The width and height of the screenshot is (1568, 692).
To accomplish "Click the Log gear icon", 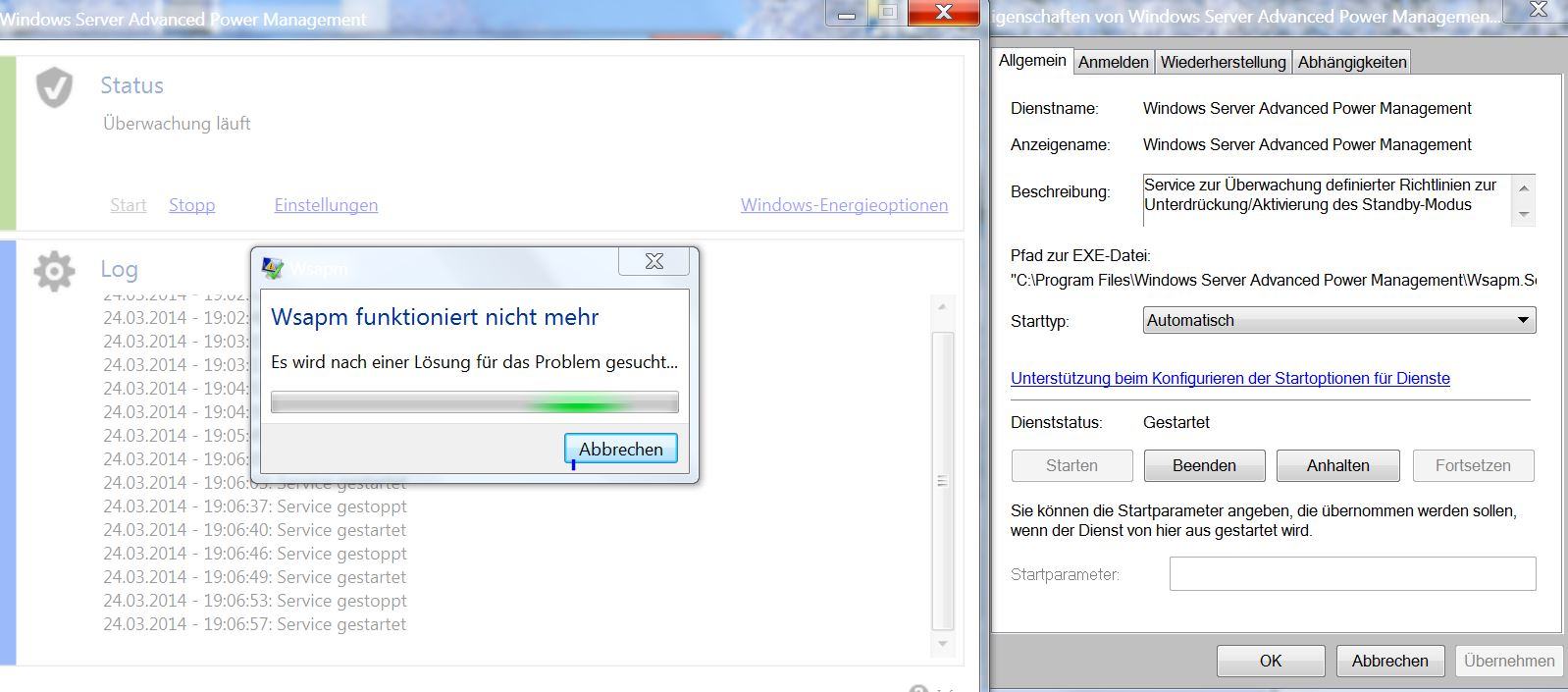I will coord(54,271).
